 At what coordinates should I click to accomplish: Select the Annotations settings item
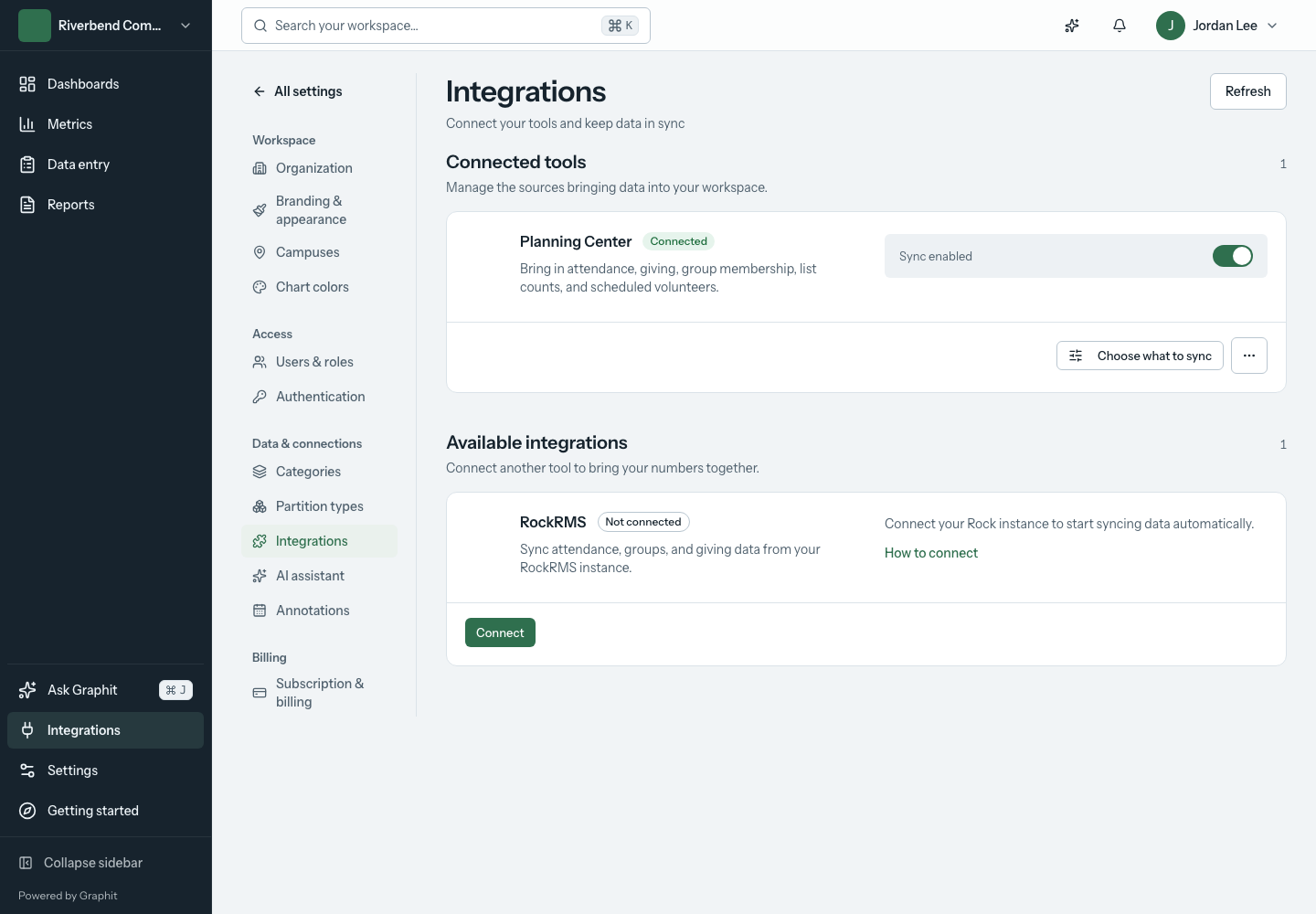coord(320,611)
